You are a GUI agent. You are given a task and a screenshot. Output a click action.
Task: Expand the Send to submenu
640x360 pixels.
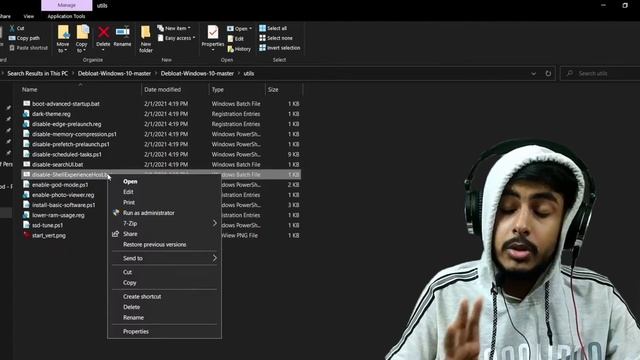(164, 258)
